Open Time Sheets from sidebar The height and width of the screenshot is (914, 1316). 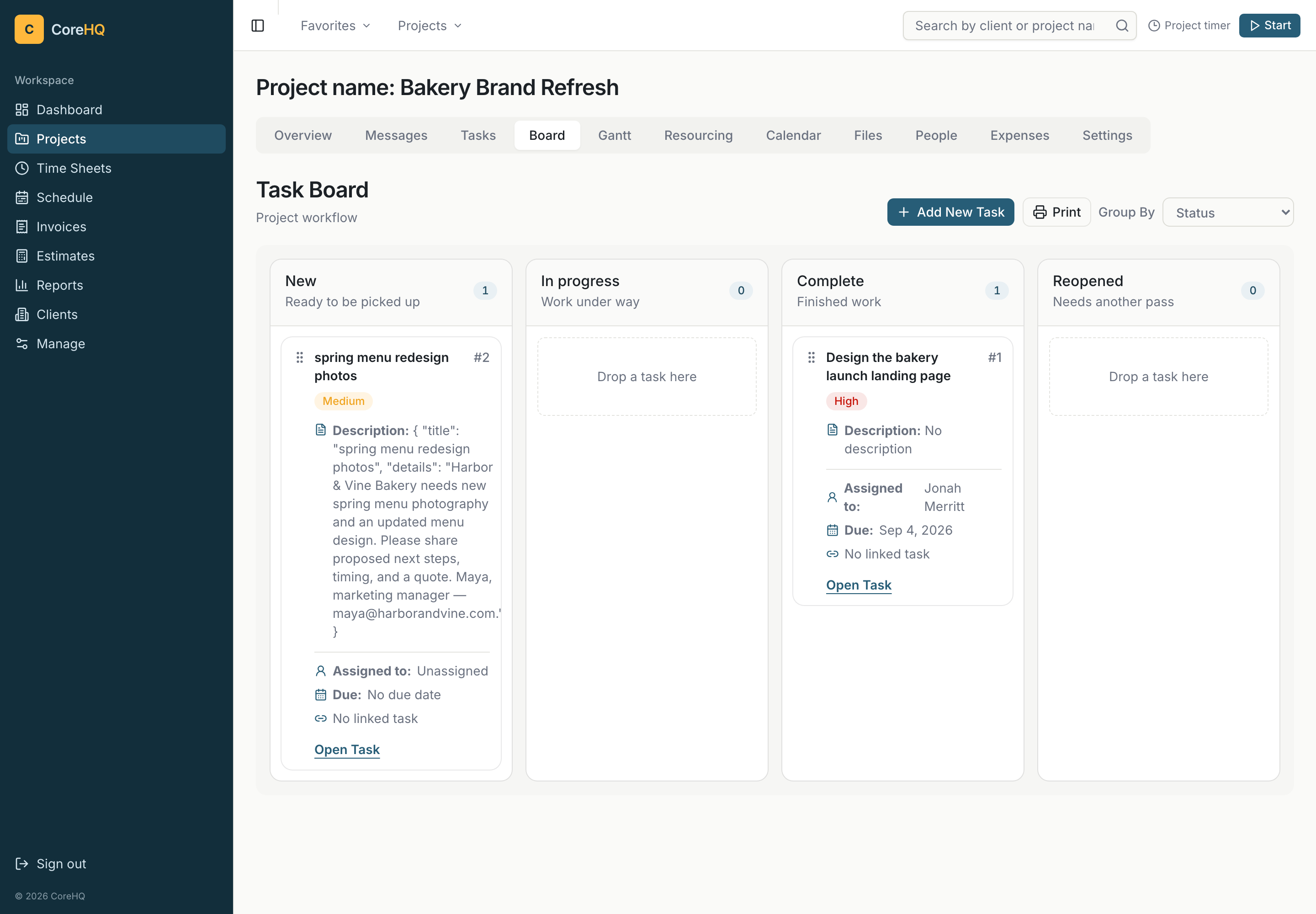coord(116,168)
